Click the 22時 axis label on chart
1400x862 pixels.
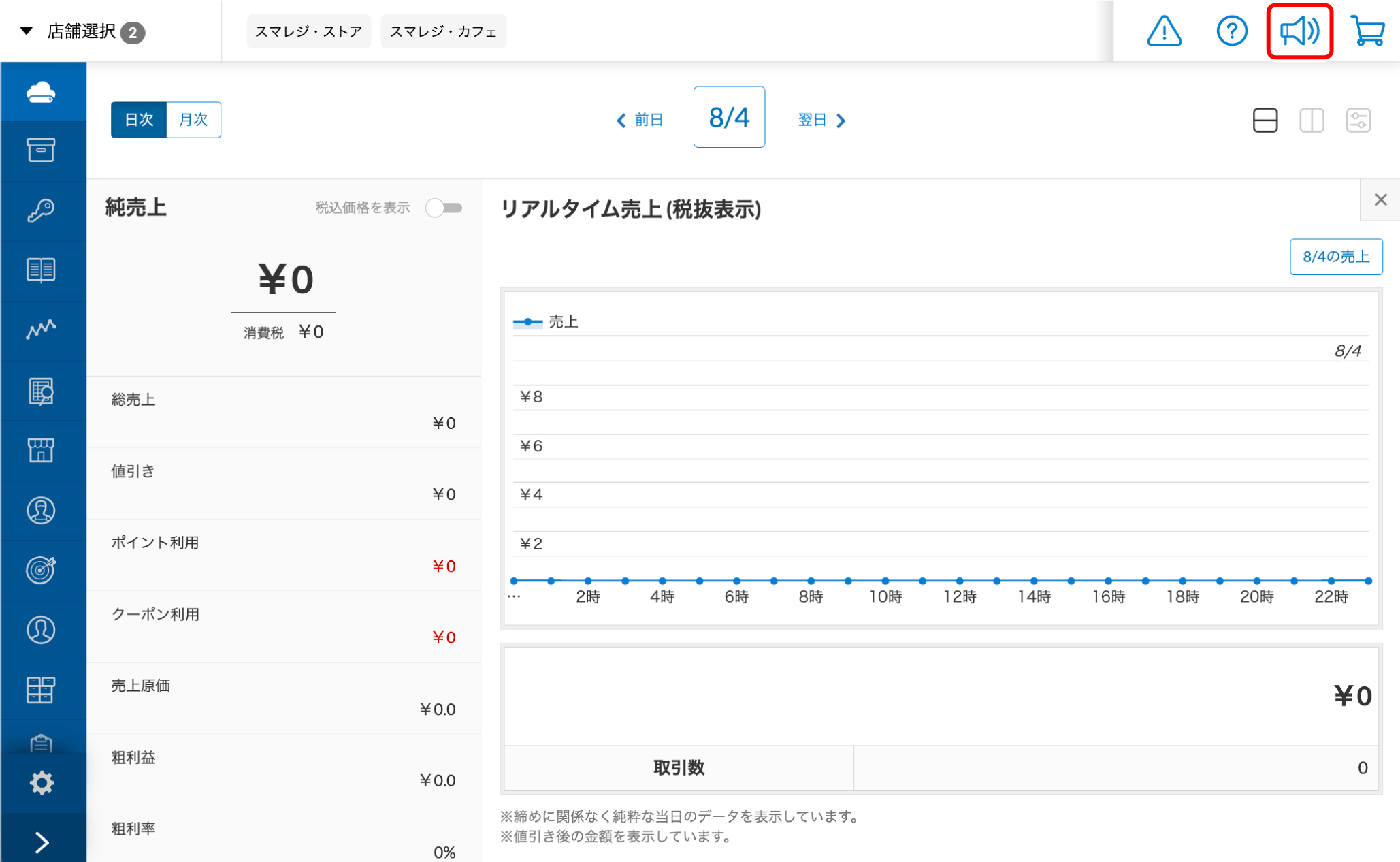pyautogui.click(x=1331, y=597)
